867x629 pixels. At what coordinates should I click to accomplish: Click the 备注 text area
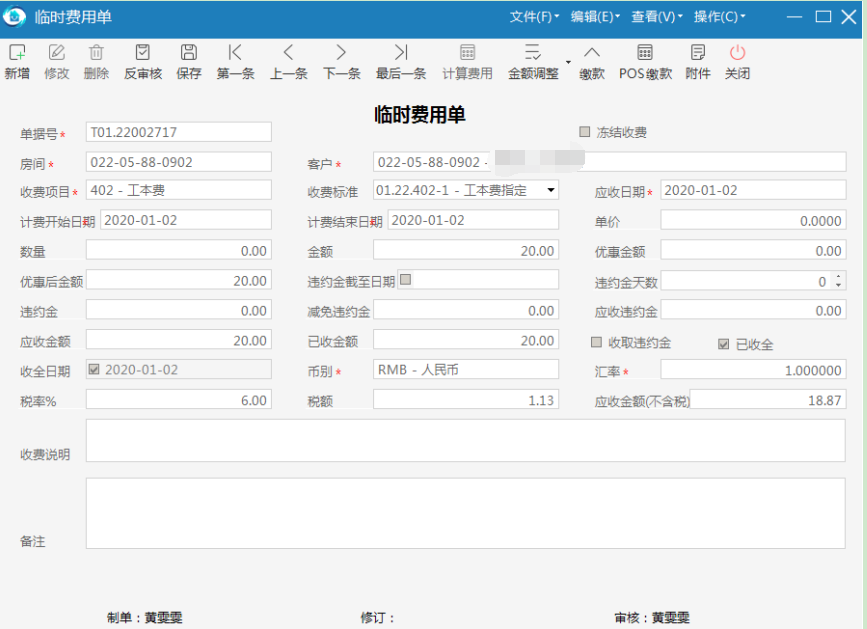tap(466, 513)
